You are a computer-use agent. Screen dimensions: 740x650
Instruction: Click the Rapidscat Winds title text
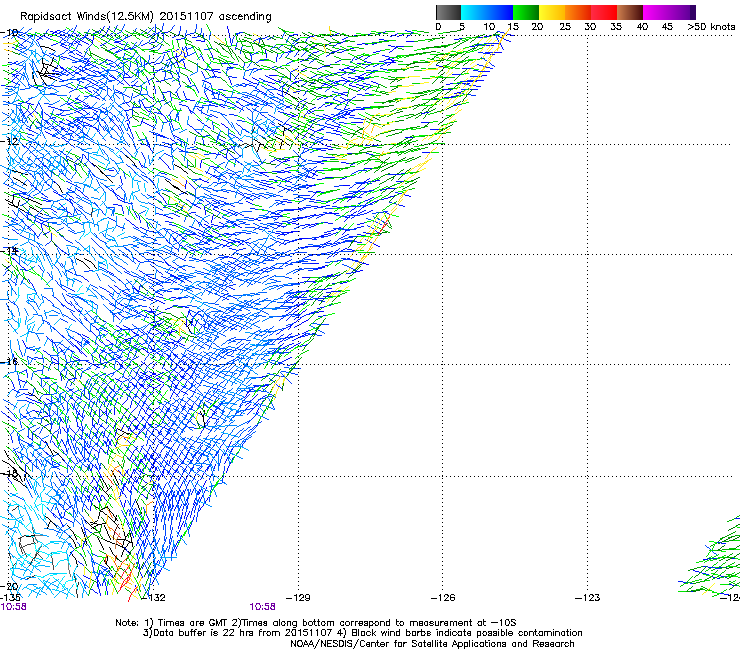tap(146, 17)
